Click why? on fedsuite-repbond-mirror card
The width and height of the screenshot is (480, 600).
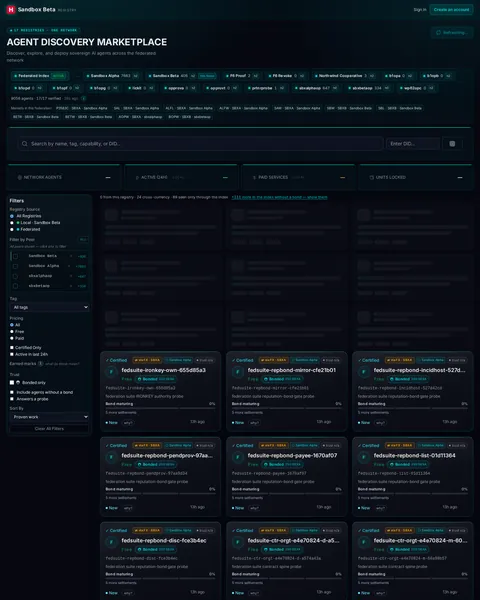click(254, 423)
